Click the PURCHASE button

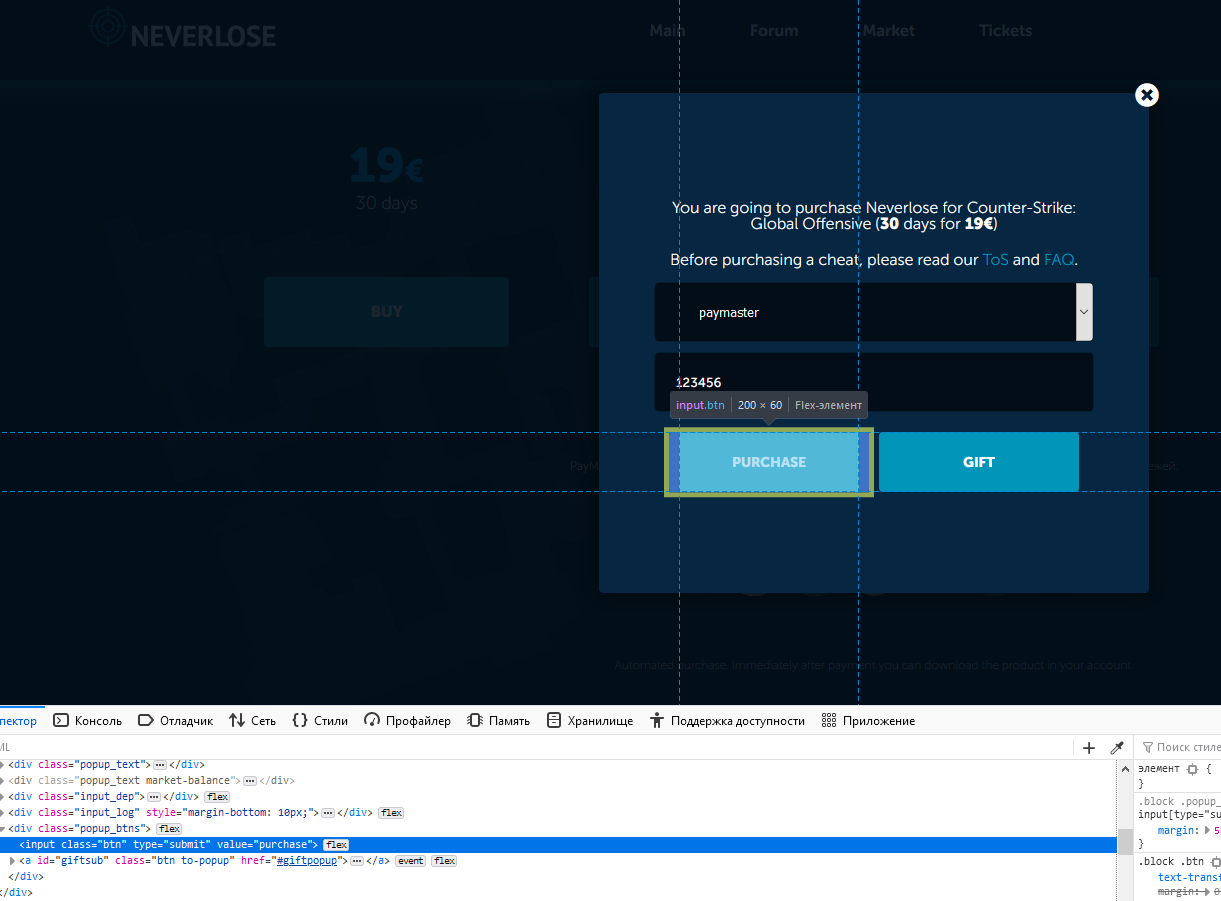[769, 462]
